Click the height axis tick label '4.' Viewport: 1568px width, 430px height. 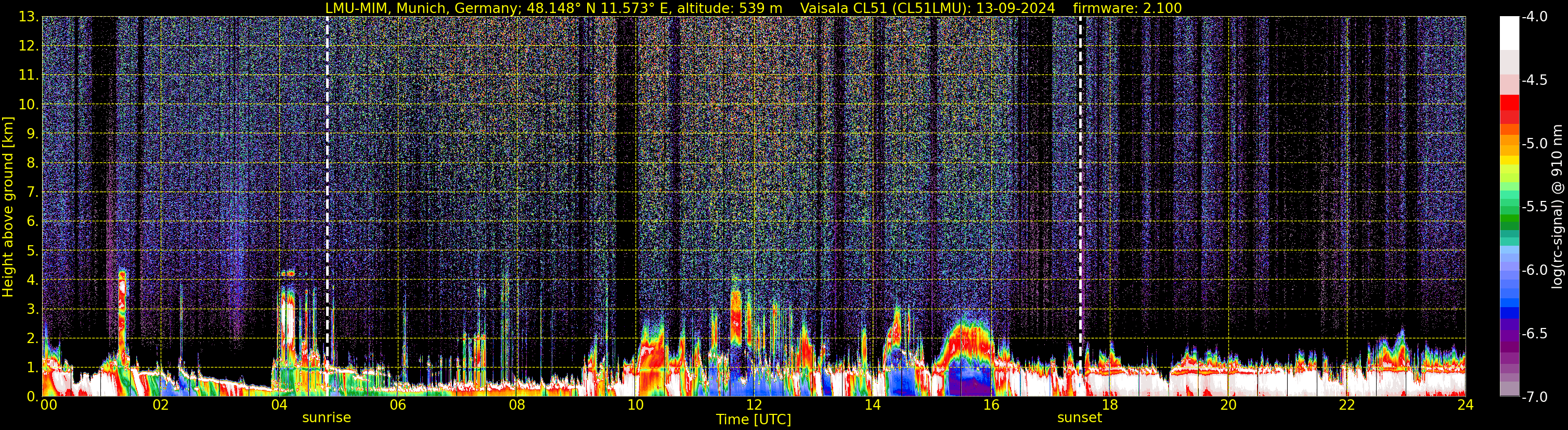click(x=32, y=280)
